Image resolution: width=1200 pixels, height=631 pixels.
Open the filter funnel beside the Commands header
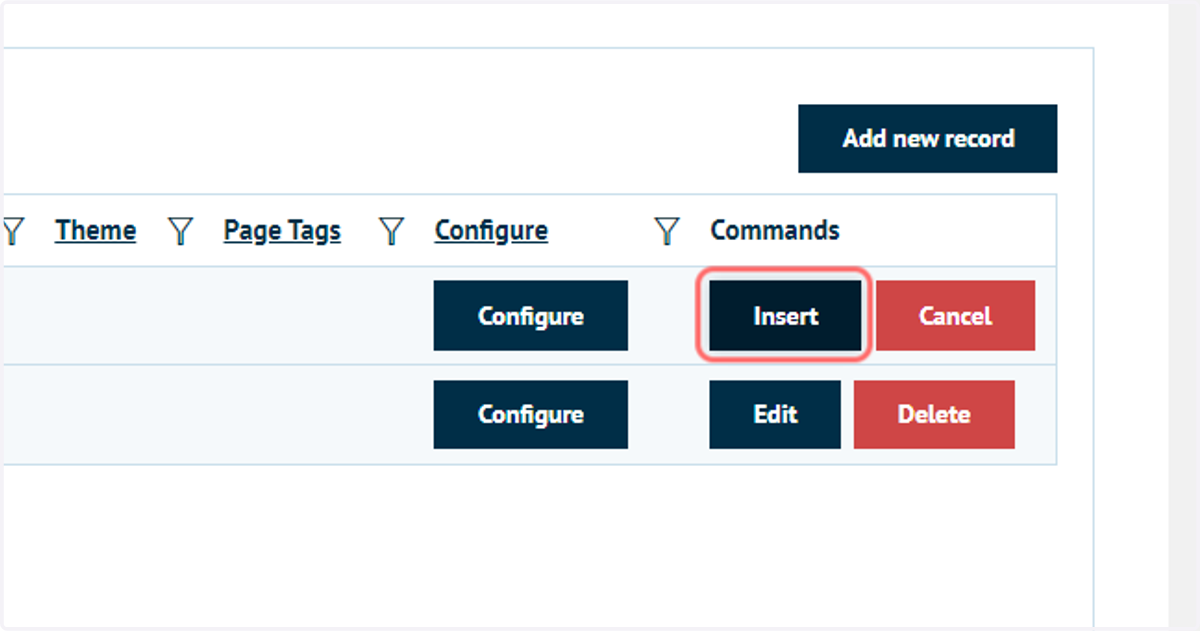pos(667,232)
